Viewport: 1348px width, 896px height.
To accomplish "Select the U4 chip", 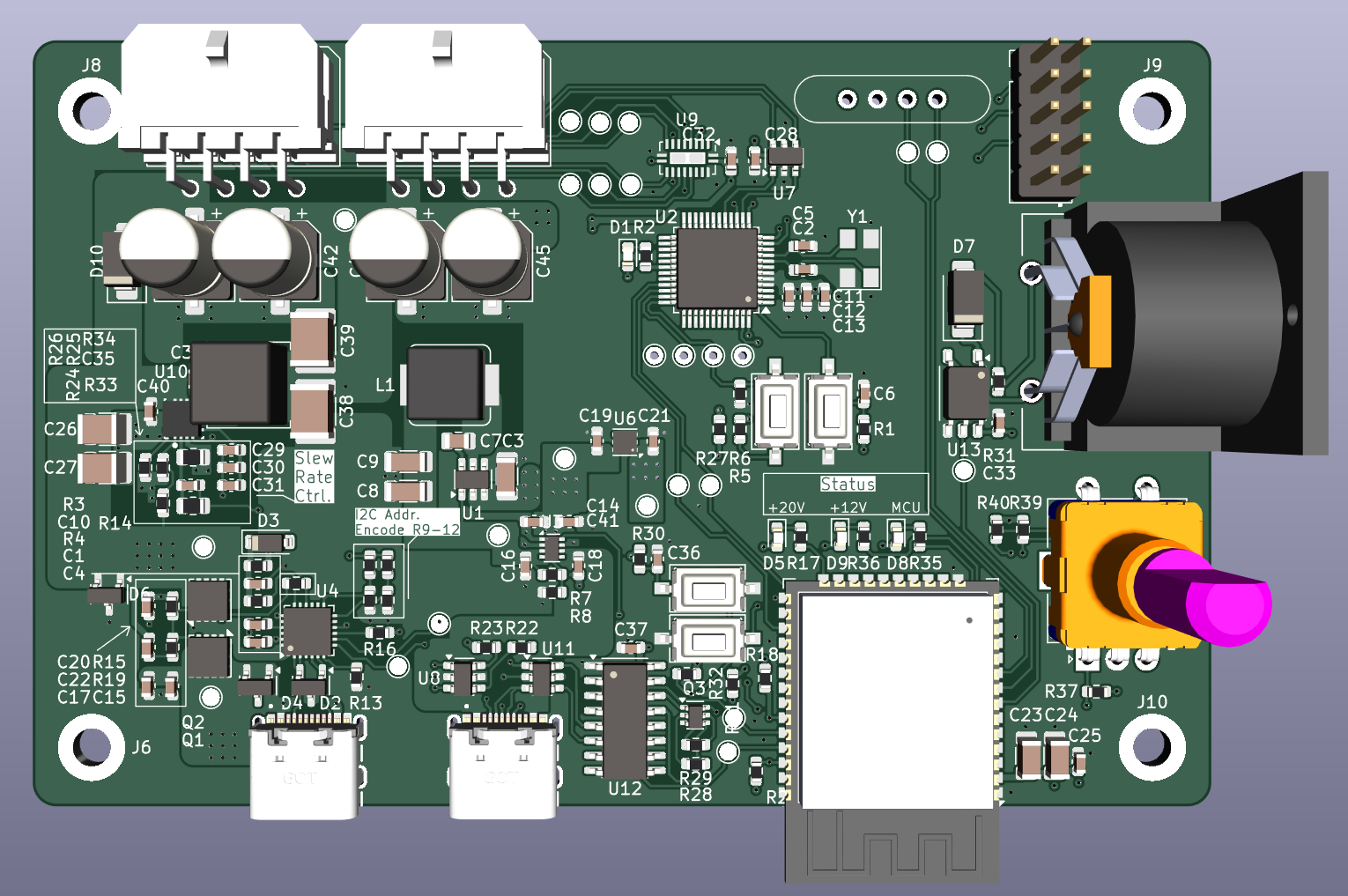I will click(x=307, y=631).
